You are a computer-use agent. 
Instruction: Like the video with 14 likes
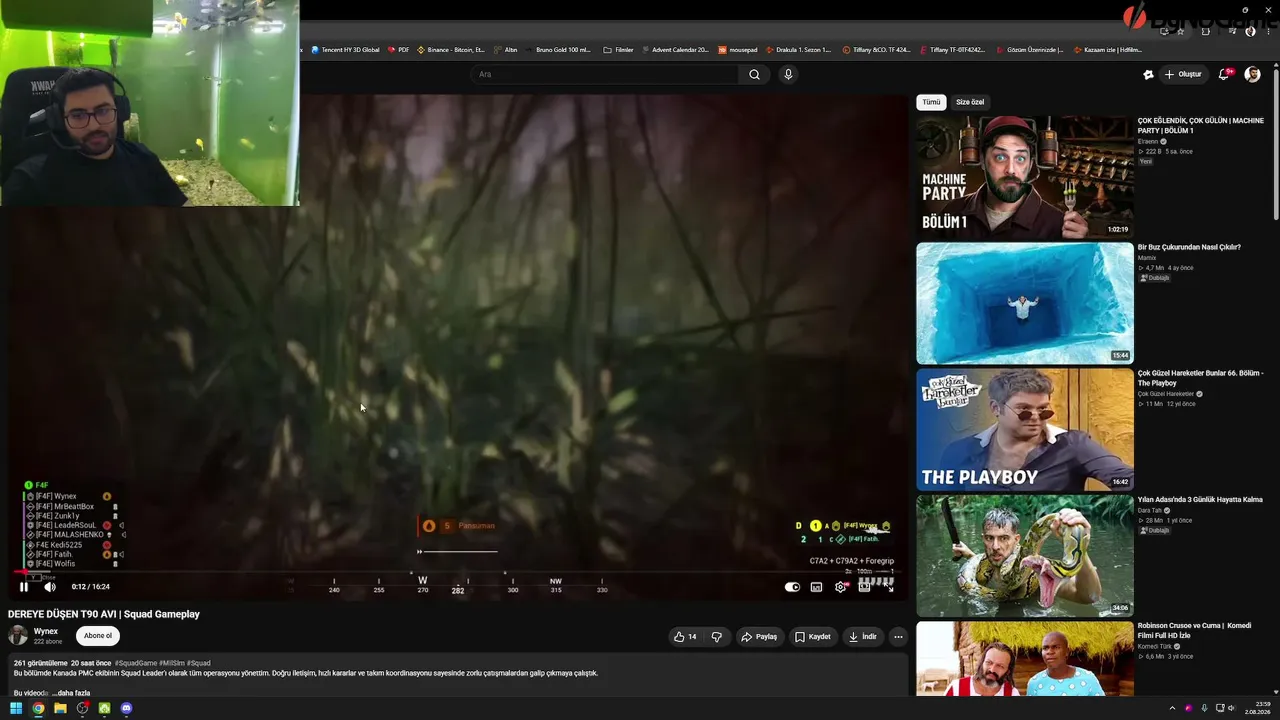(685, 637)
